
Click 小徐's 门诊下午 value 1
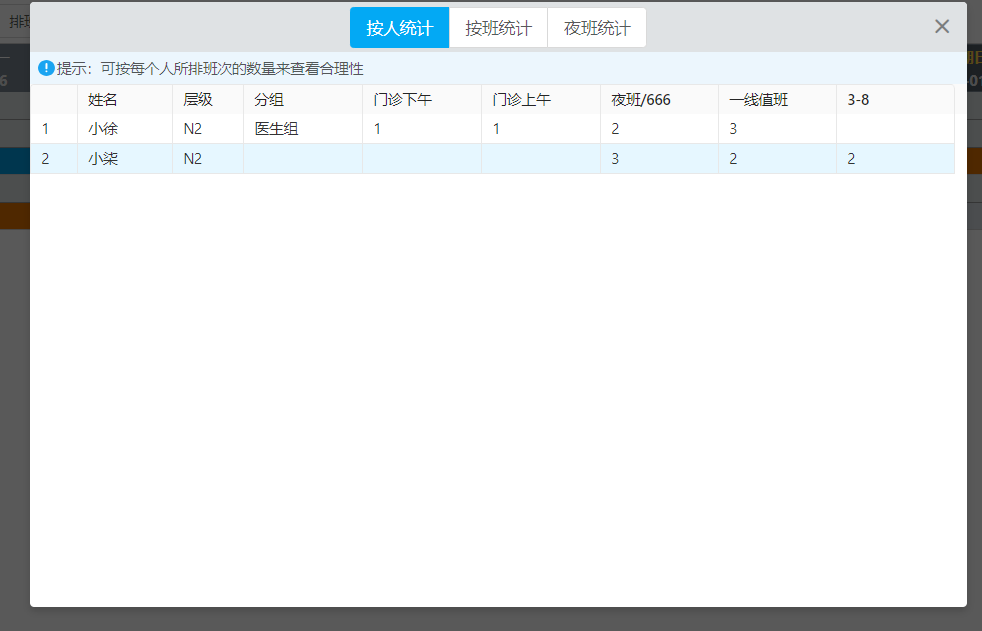pos(422,129)
